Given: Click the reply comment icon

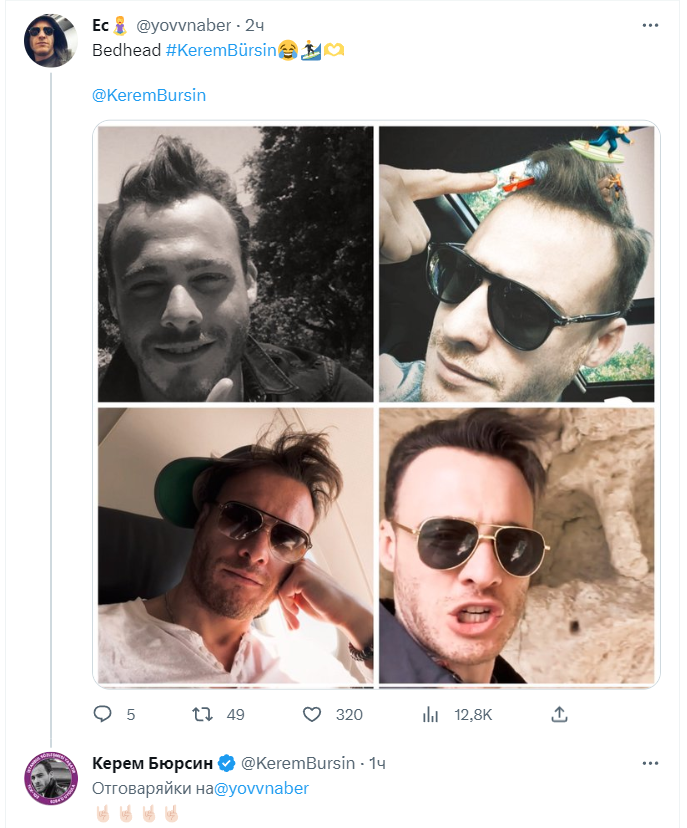Looking at the screenshot, I should click(102, 714).
